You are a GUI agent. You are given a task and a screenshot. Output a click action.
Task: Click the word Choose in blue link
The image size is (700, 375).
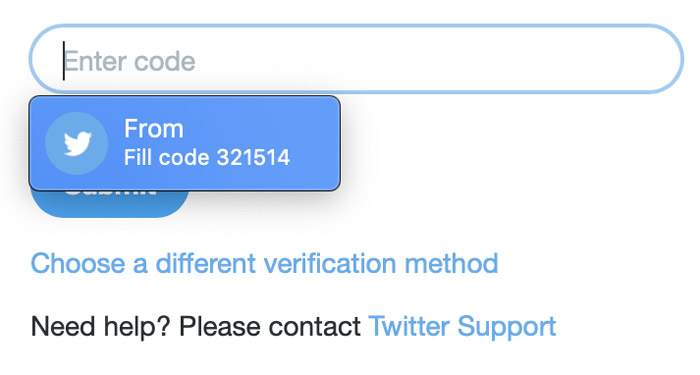pos(78,263)
